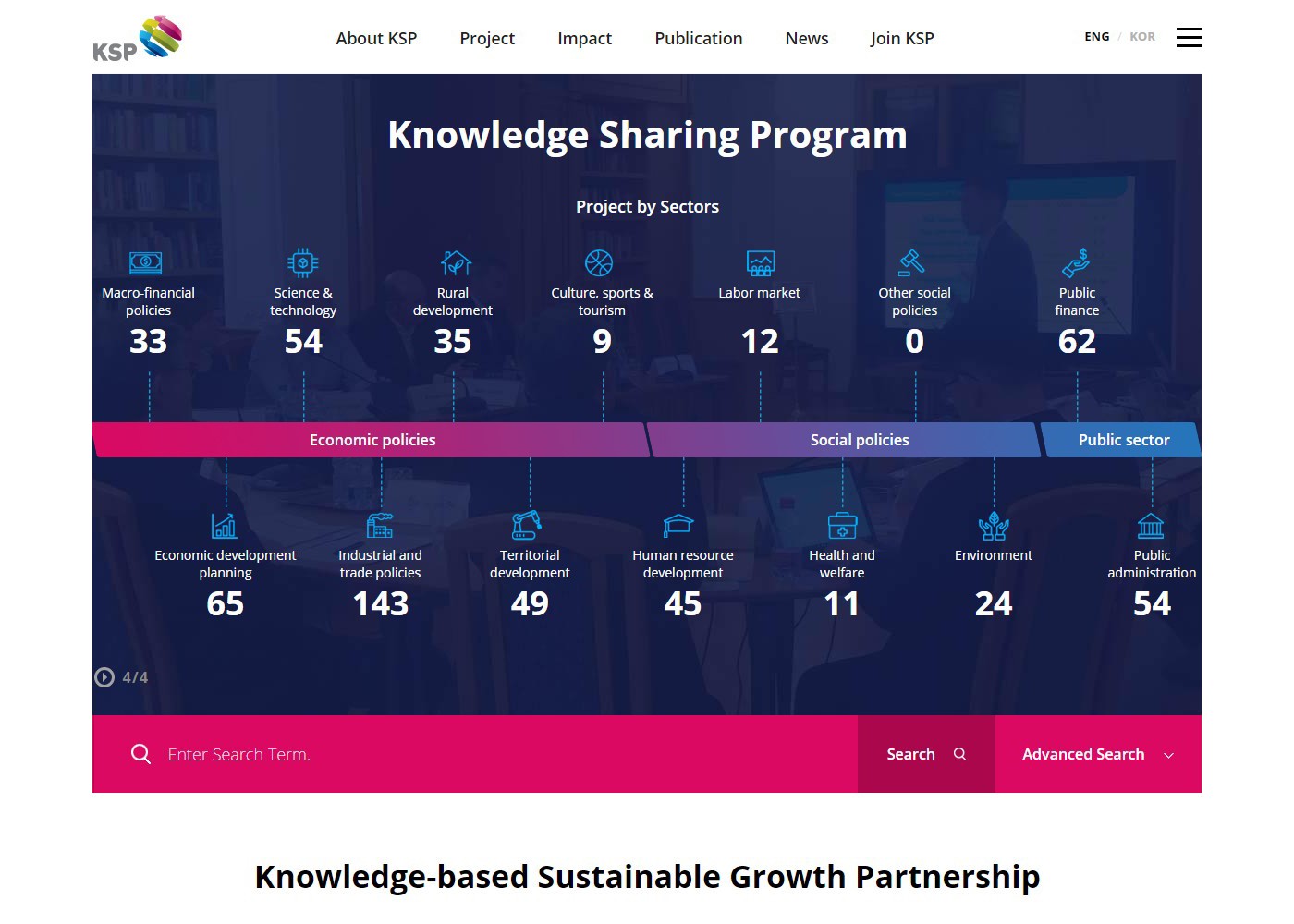Image resolution: width=1294 pixels, height=924 pixels.
Task: Select the Science & technology chip icon
Action: (x=302, y=263)
